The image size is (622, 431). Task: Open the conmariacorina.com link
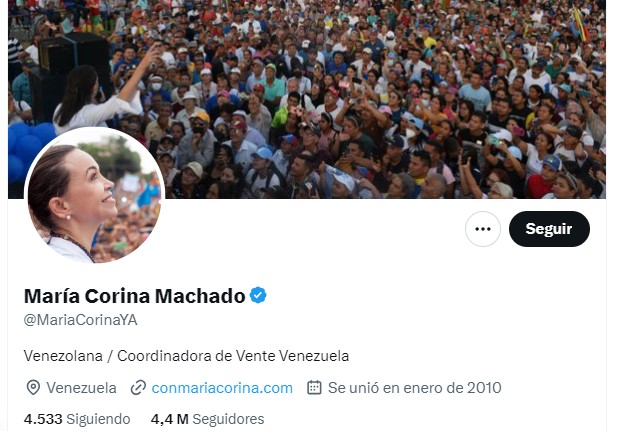click(222, 387)
